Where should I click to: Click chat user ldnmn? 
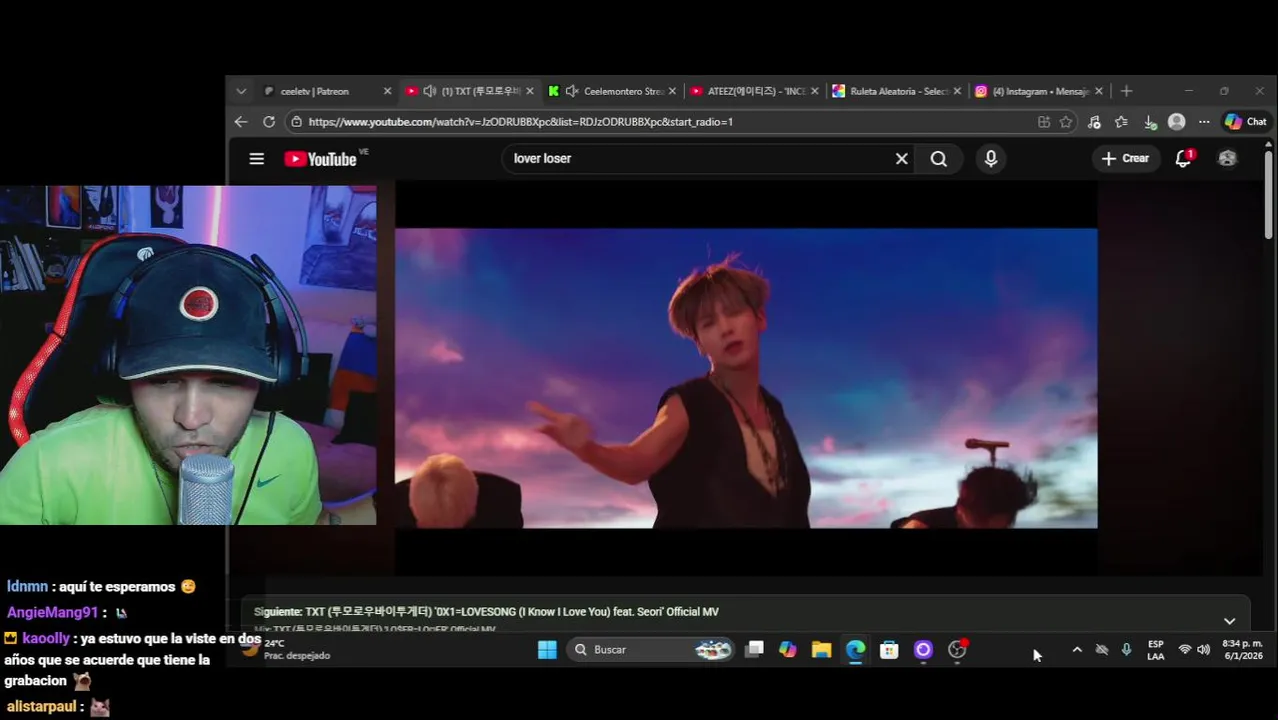pyautogui.click(x=27, y=587)
